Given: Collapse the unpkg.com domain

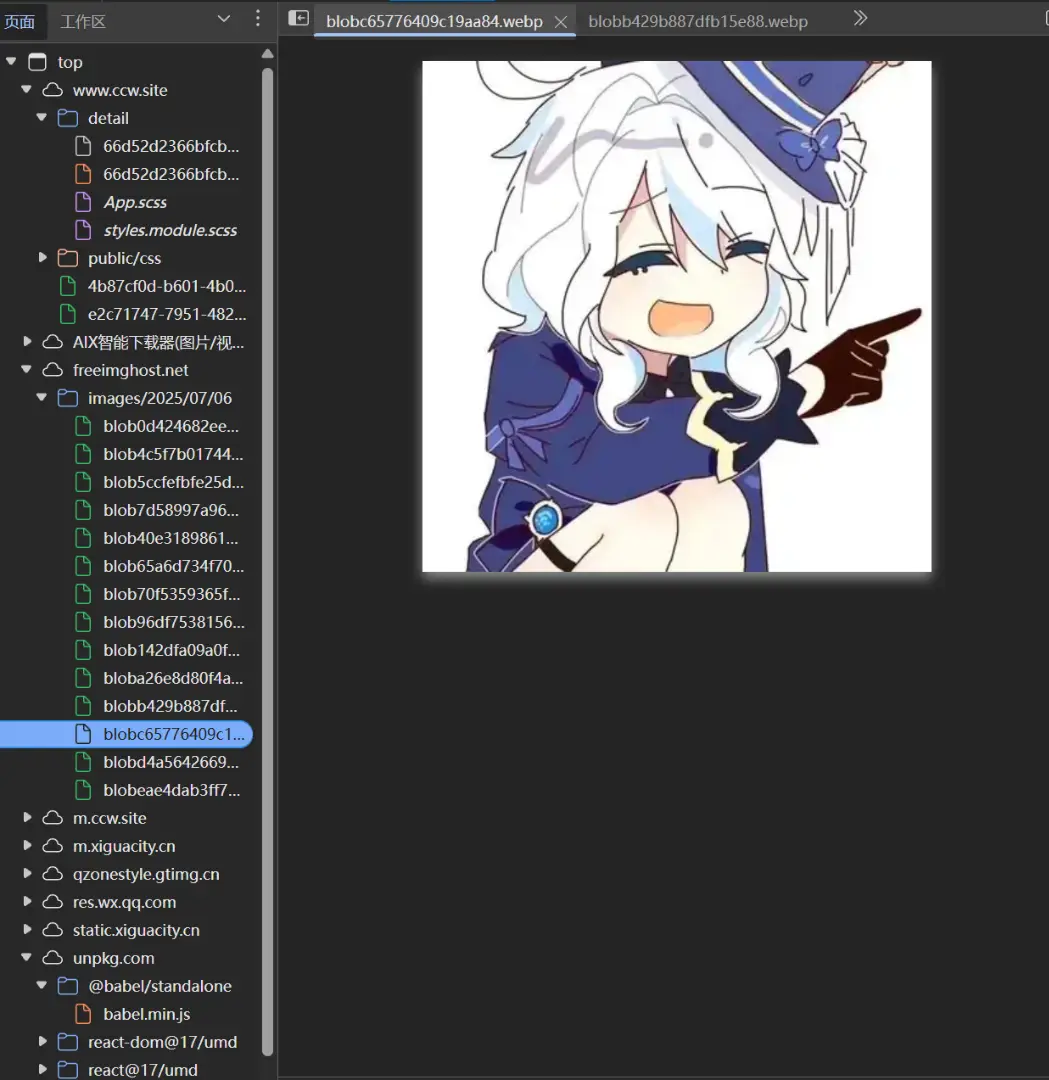Looking at the screenshot, I should click(26, 957).
